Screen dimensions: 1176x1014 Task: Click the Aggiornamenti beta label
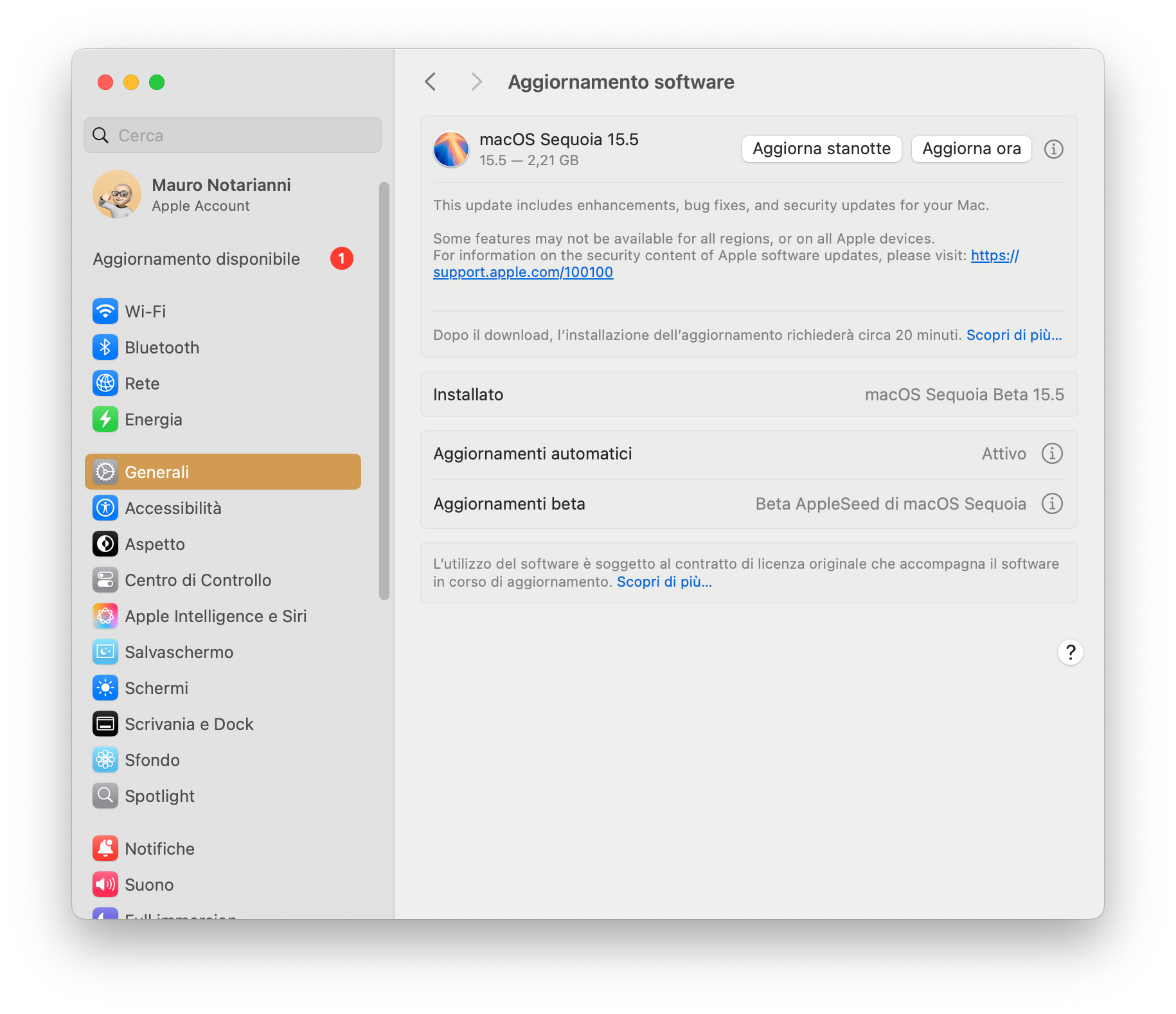point(509,504)
